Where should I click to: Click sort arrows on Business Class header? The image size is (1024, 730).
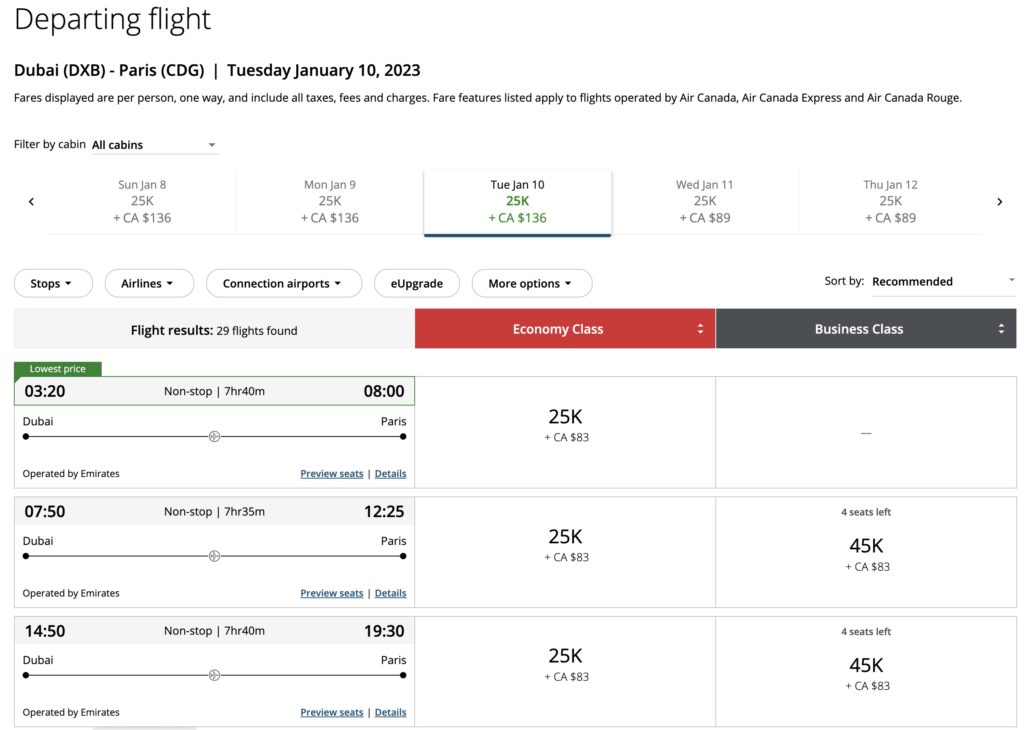tap(1001, 329)
